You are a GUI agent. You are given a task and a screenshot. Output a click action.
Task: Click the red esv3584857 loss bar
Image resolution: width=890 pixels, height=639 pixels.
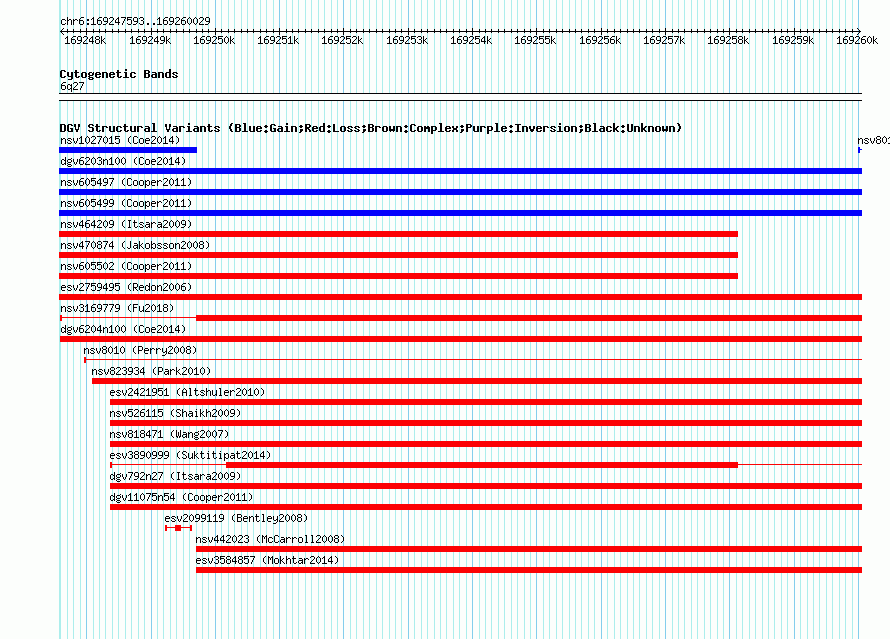click(x=529, y=570)
